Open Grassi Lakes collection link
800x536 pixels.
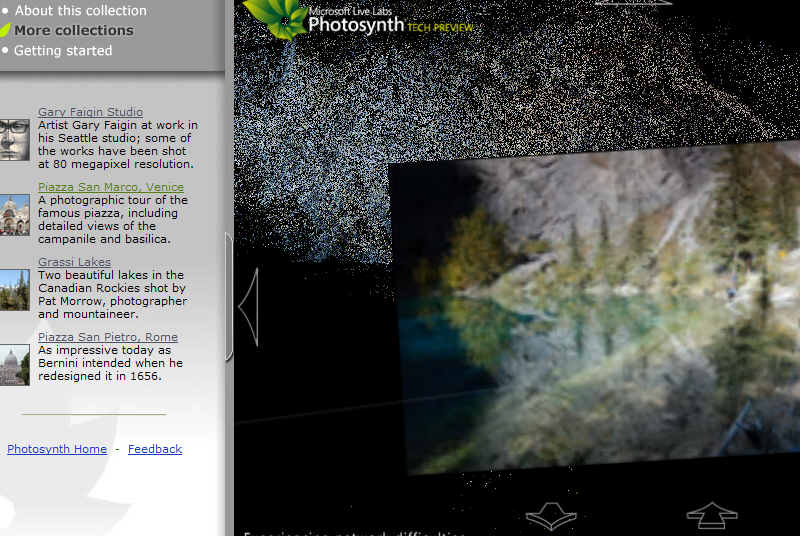74,262
